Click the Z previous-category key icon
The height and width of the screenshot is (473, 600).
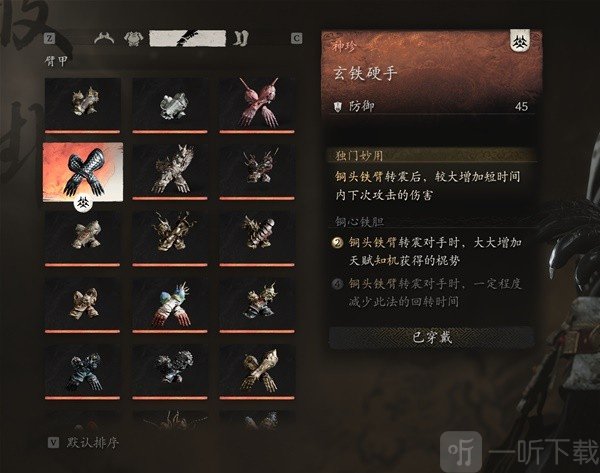[x=50, y=38]
